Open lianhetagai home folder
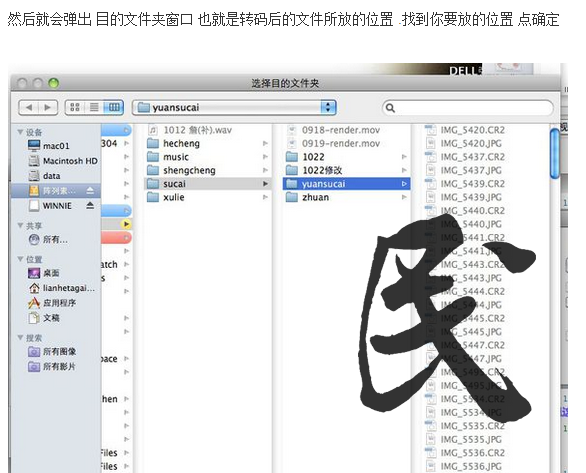Image resolution: width=586 pixels, height=473 pixels. [x=62, y=288]
